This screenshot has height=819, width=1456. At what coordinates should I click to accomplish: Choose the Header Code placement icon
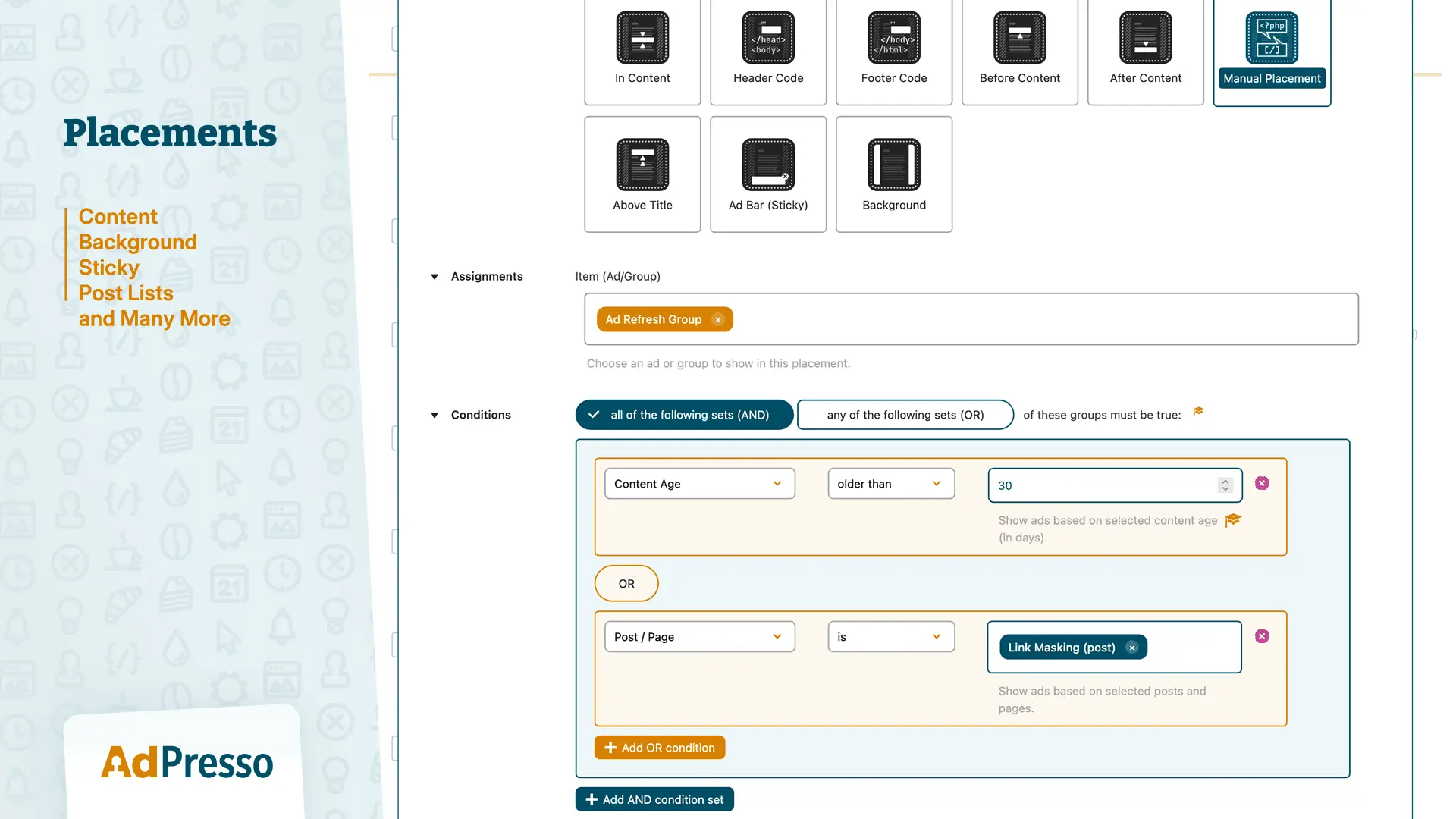coord(768,37)
